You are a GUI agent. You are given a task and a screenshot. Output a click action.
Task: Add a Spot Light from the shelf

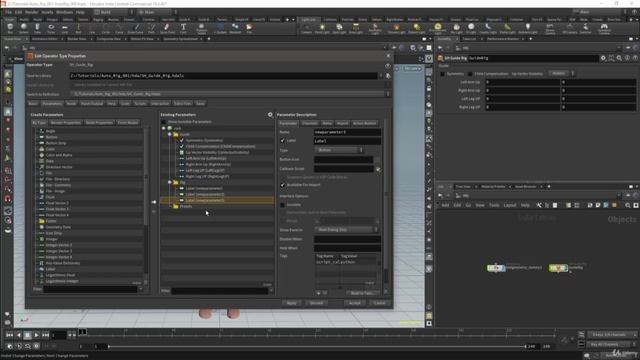pos(339,29)
